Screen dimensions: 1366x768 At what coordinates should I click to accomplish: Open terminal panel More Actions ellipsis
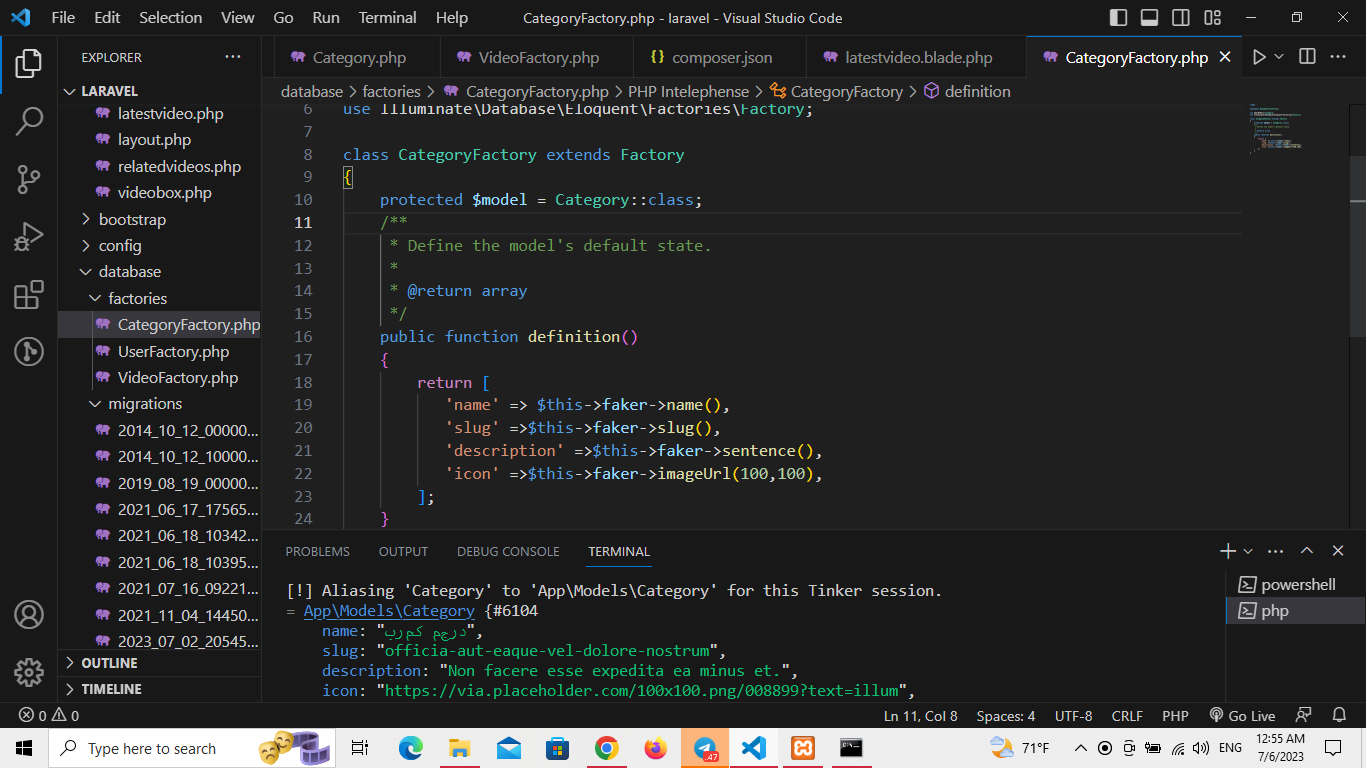pyautogui.click(x=1275, y=551)
